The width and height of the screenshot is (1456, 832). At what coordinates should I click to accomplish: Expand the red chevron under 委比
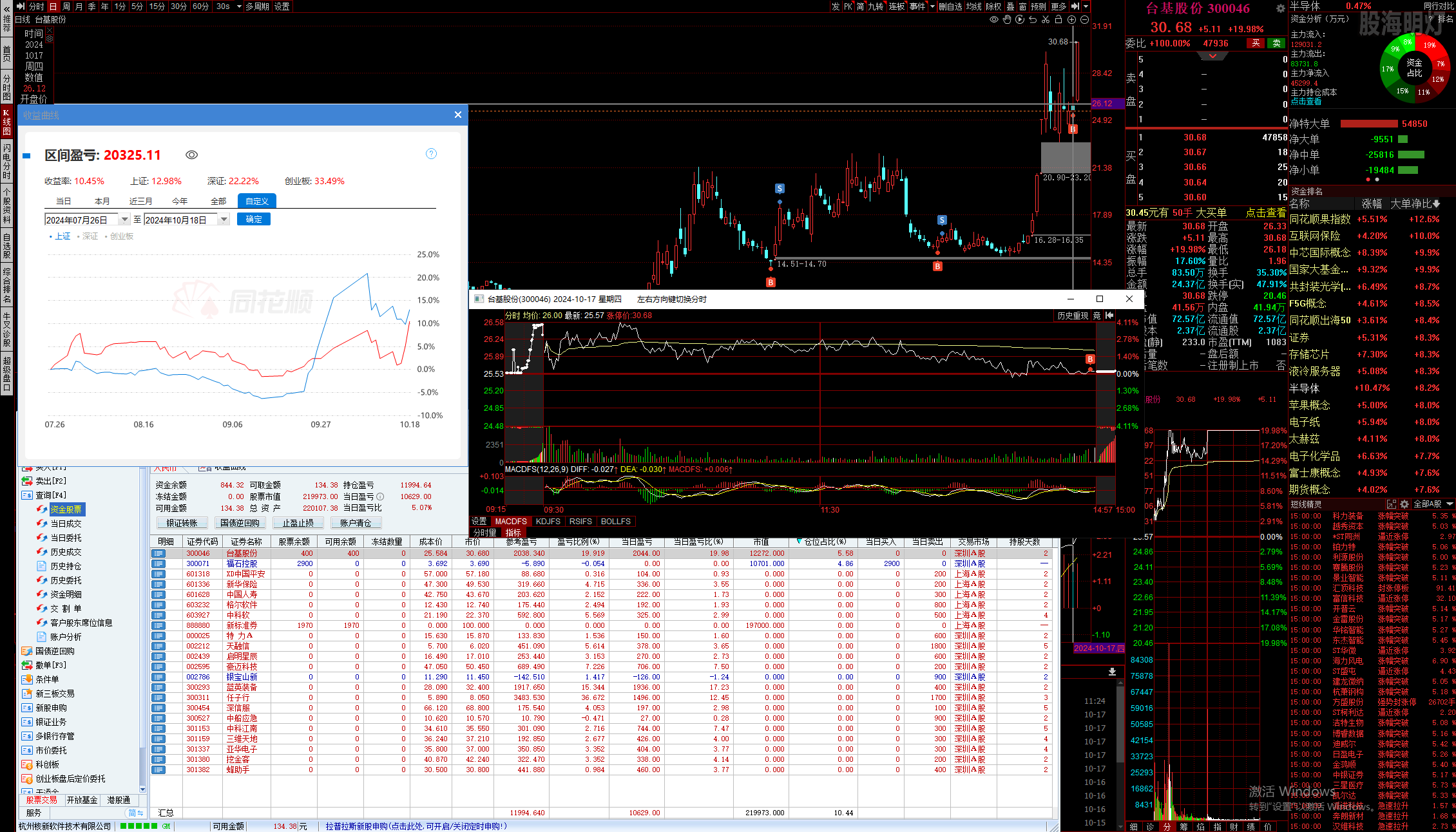point(1213,56)
